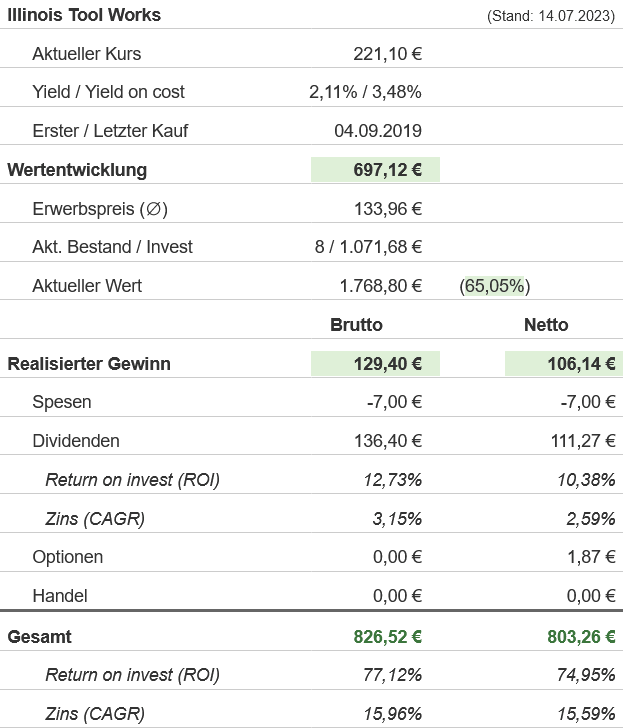Click the Handel row label
Image resolution: width=623 pixels, height=728 pixels.
tap(60, 596)
